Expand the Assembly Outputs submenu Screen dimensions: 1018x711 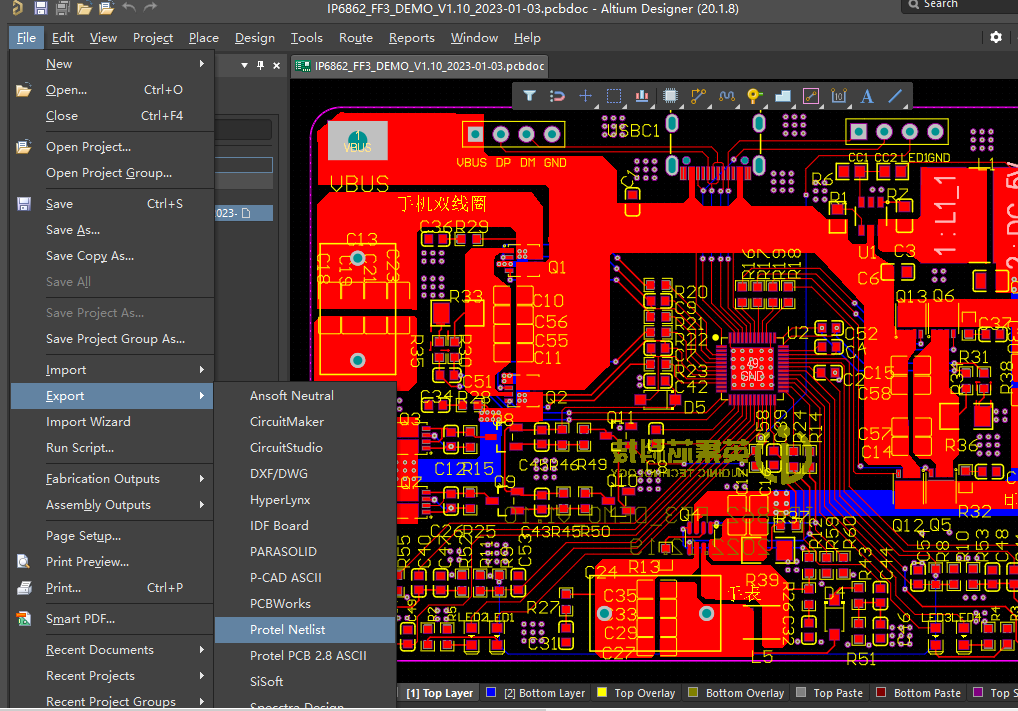pyautogui.click(x=112, y=505)
